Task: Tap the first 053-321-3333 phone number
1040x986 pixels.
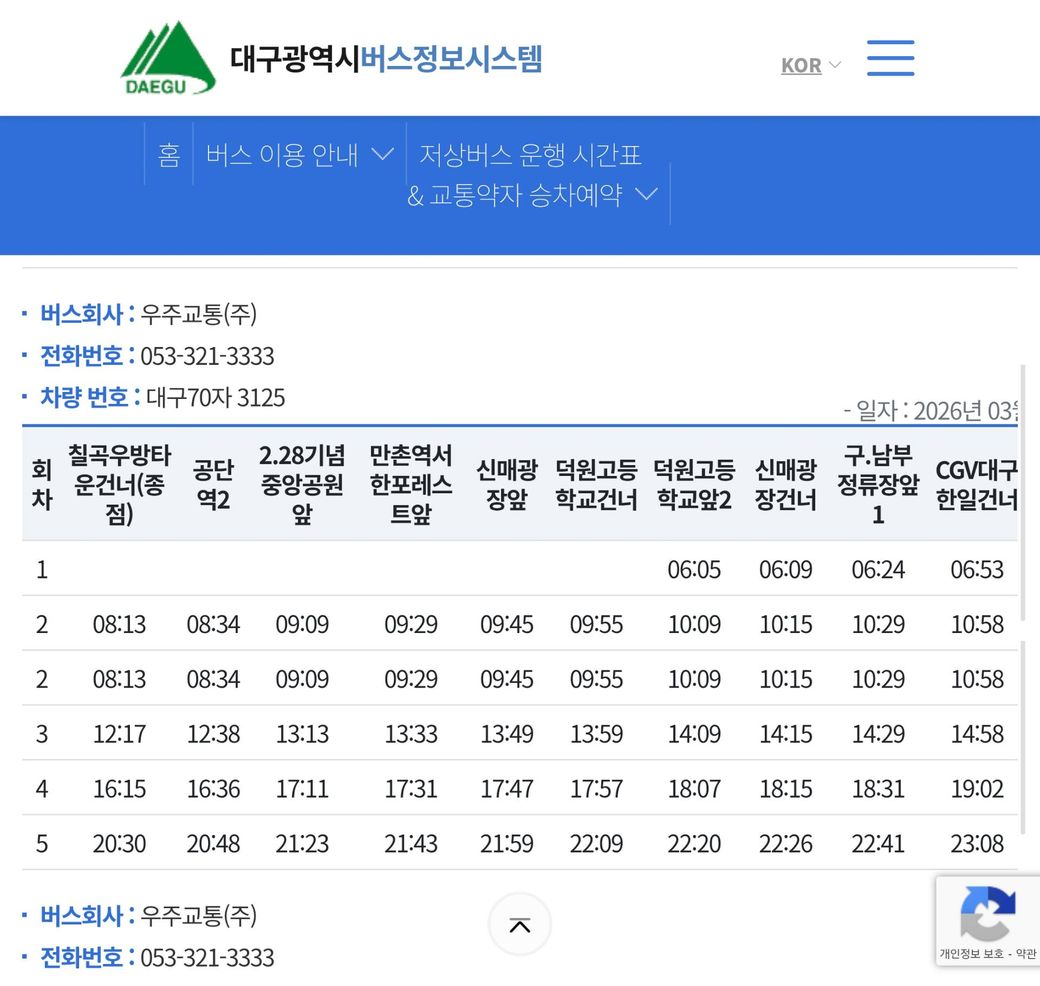Action: (207, 356)
